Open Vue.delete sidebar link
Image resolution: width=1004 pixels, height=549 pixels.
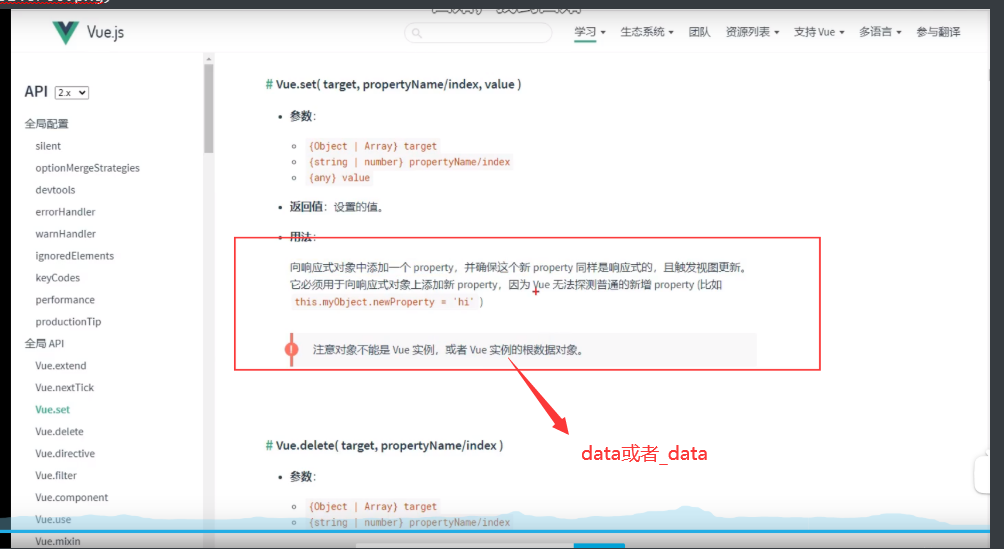(x=59, y=431)
